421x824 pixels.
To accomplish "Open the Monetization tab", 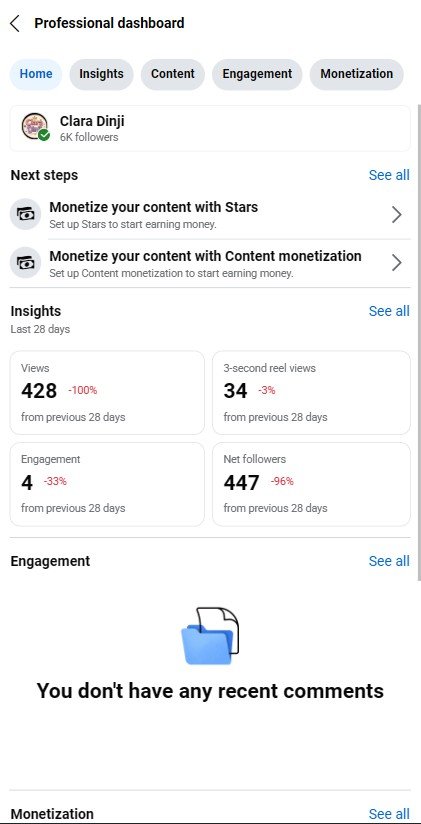I will point(356,74).
